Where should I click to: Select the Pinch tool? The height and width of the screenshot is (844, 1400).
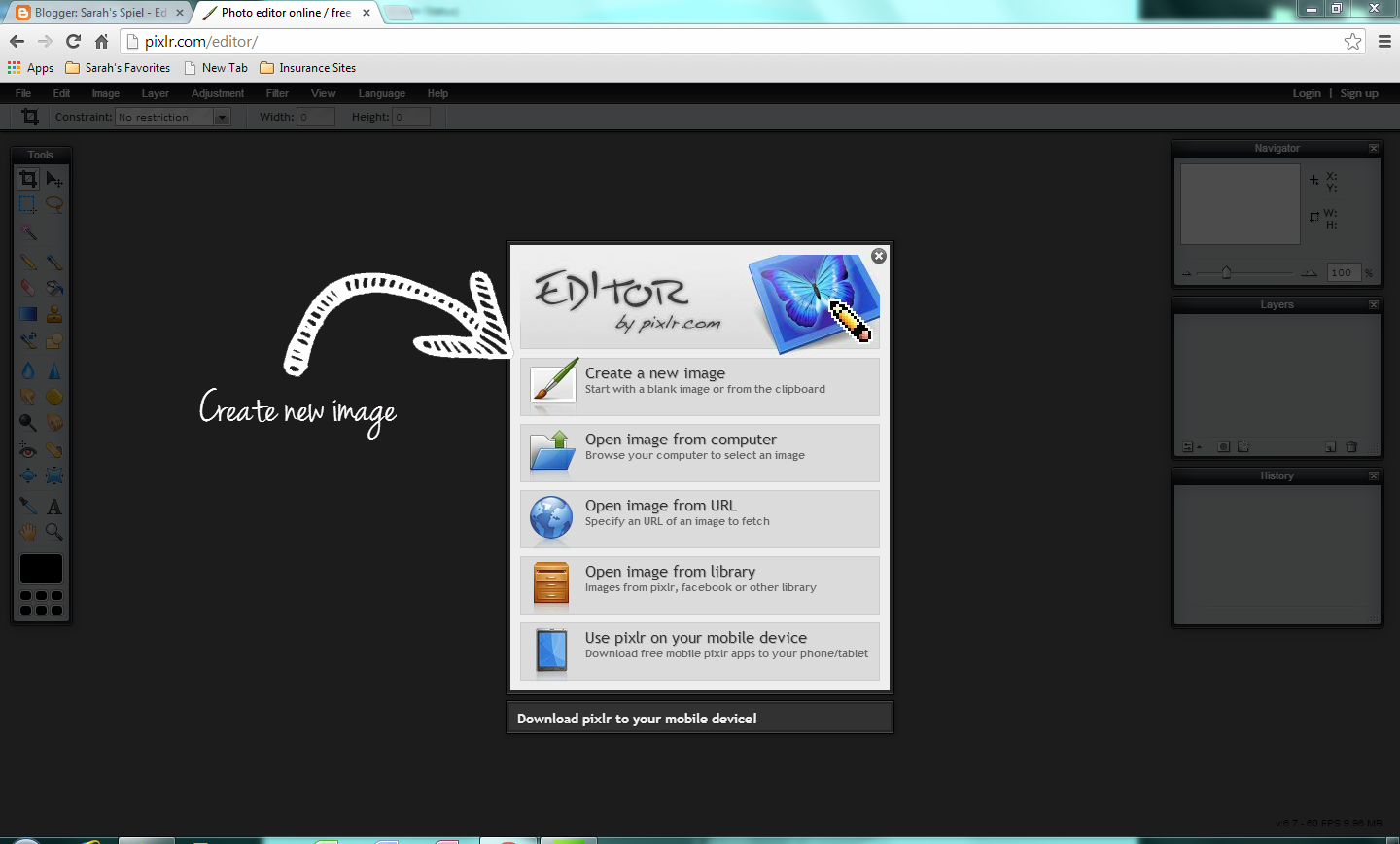click(54, 475)
